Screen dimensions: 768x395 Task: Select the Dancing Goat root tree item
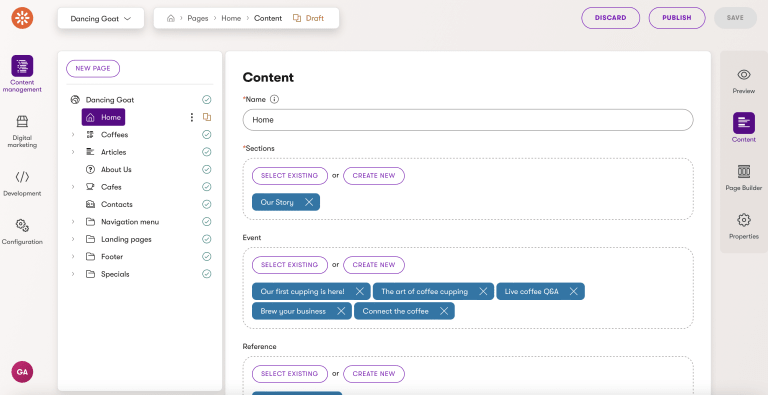pos(110,100)
